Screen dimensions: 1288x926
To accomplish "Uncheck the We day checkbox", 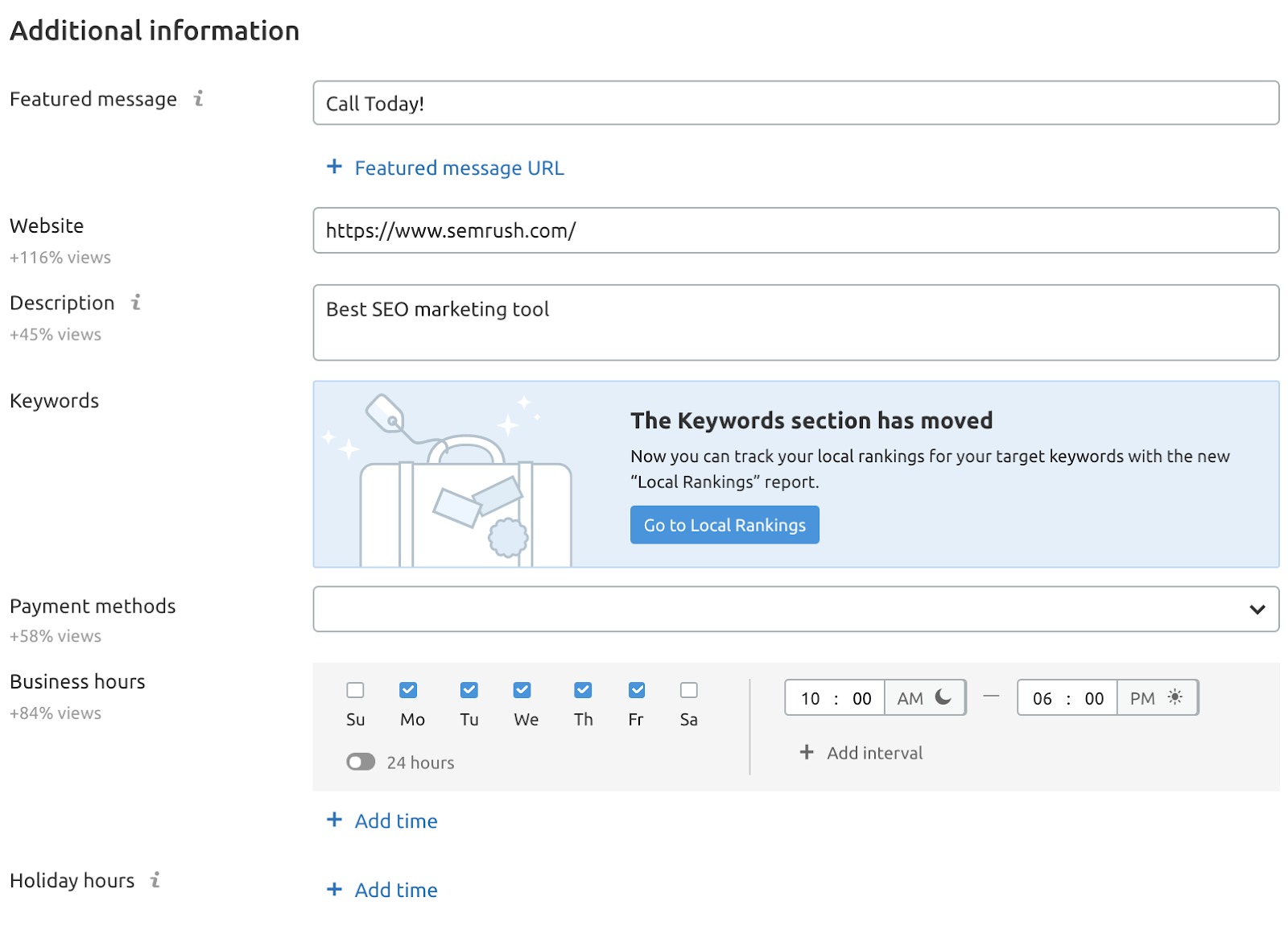I will tap(522, 690).
